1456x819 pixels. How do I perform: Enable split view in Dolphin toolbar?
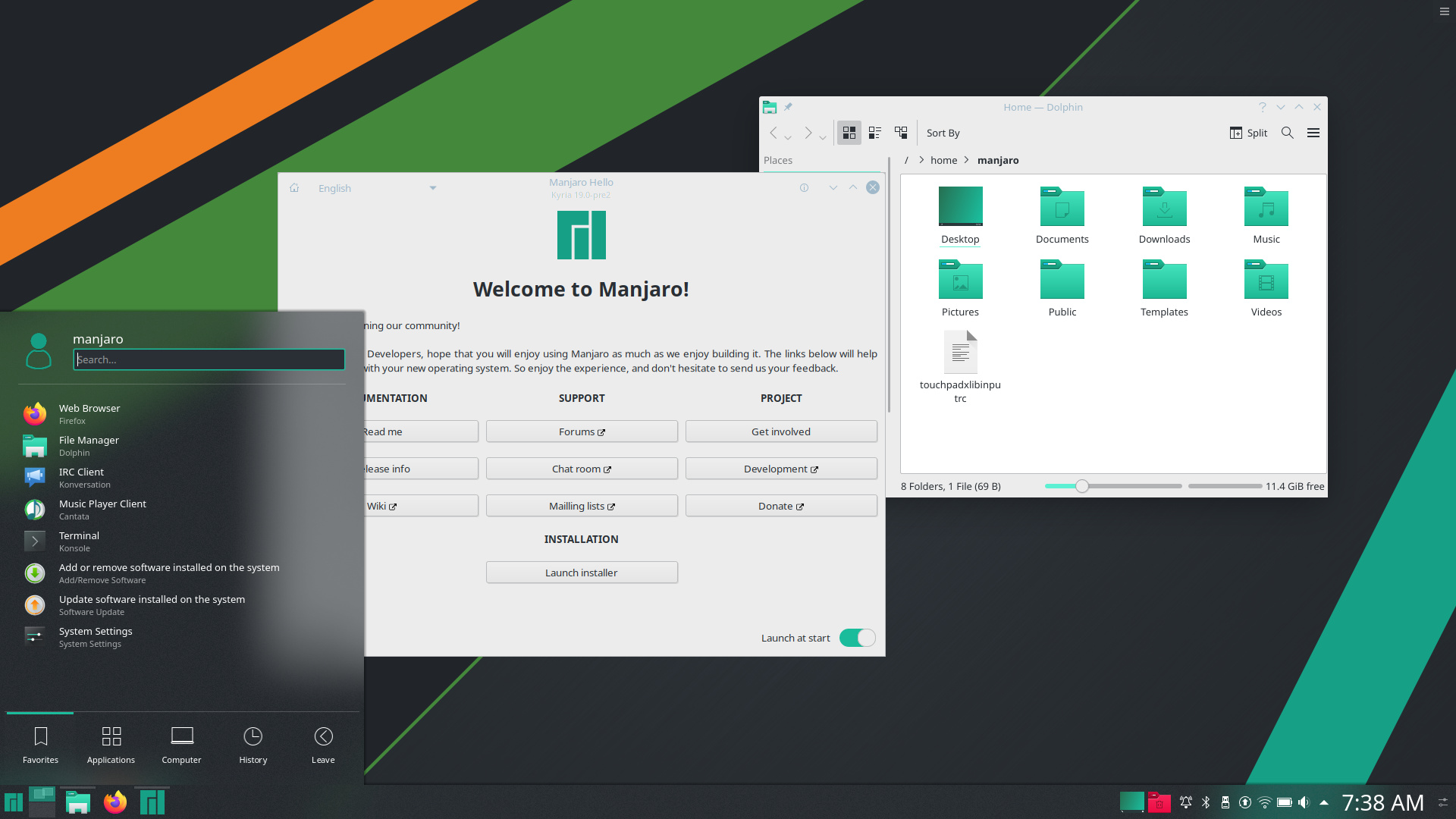point(1248,132)
